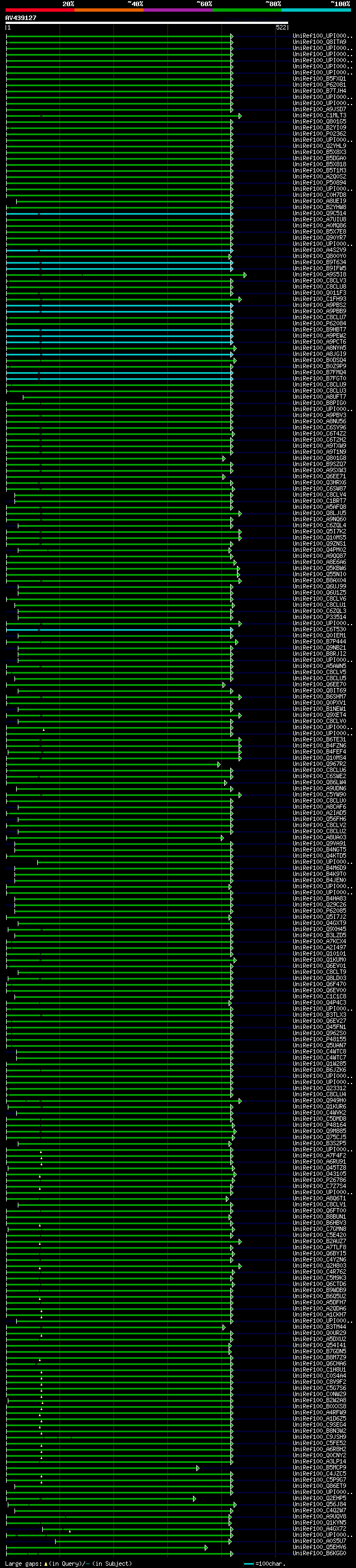The width and height of the screenshot is (356, 1568).
Task: Open hit UniRef100_C1MLT3
Action: click(319, 115)
